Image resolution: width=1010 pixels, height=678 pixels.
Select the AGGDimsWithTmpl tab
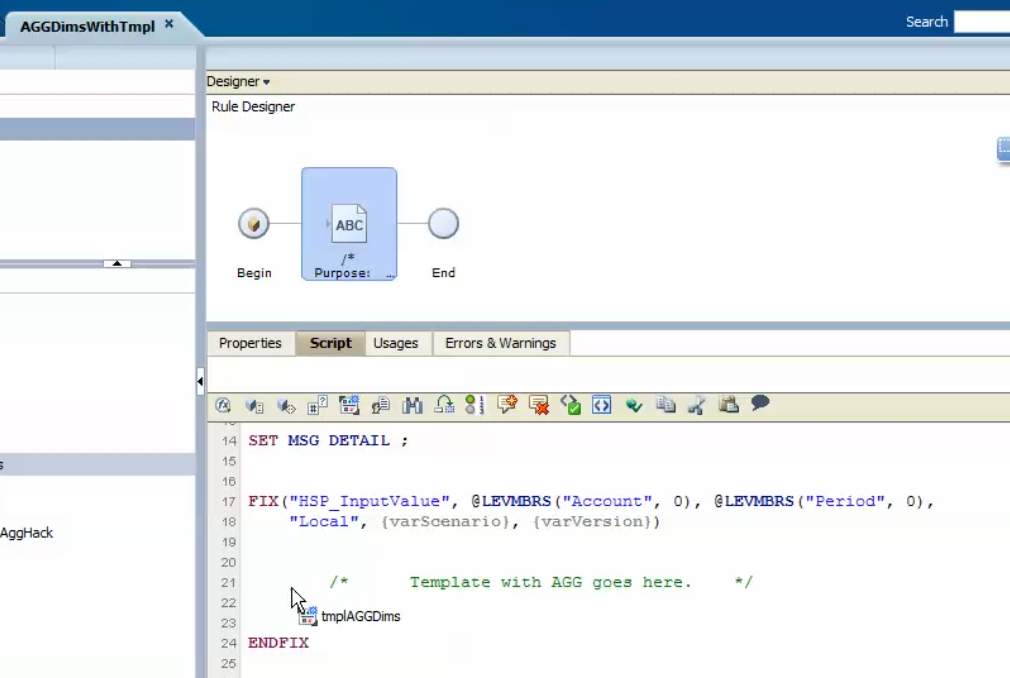coord(88,26)
